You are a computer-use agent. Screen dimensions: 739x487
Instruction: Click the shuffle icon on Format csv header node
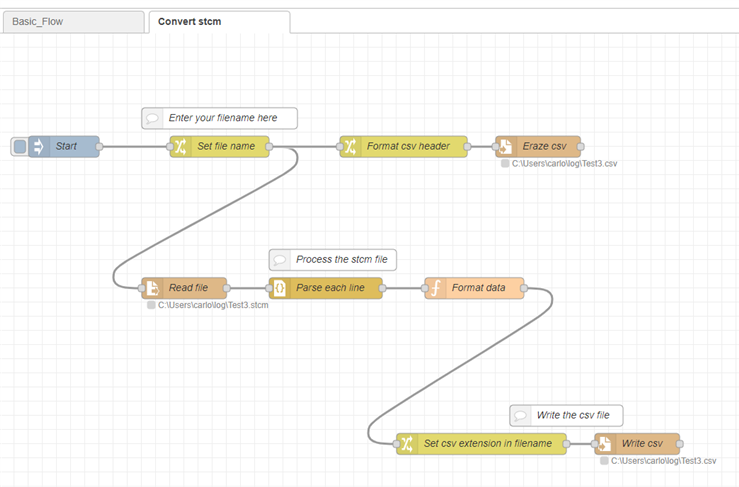click(x=351, y=147)
